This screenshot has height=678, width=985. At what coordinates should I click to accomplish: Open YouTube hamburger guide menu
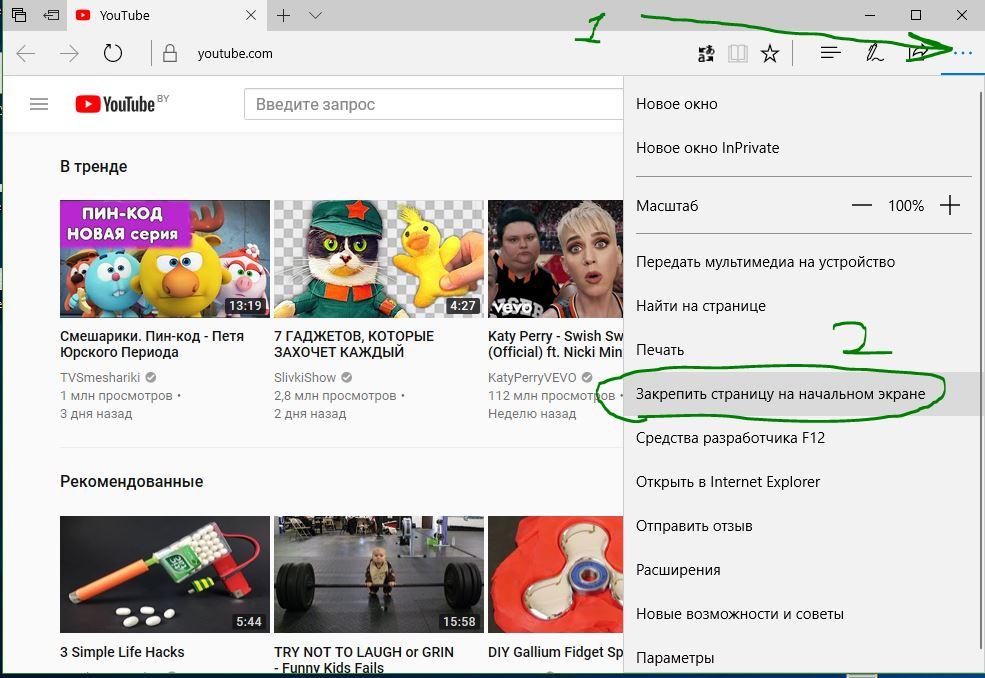coord(39,104)
